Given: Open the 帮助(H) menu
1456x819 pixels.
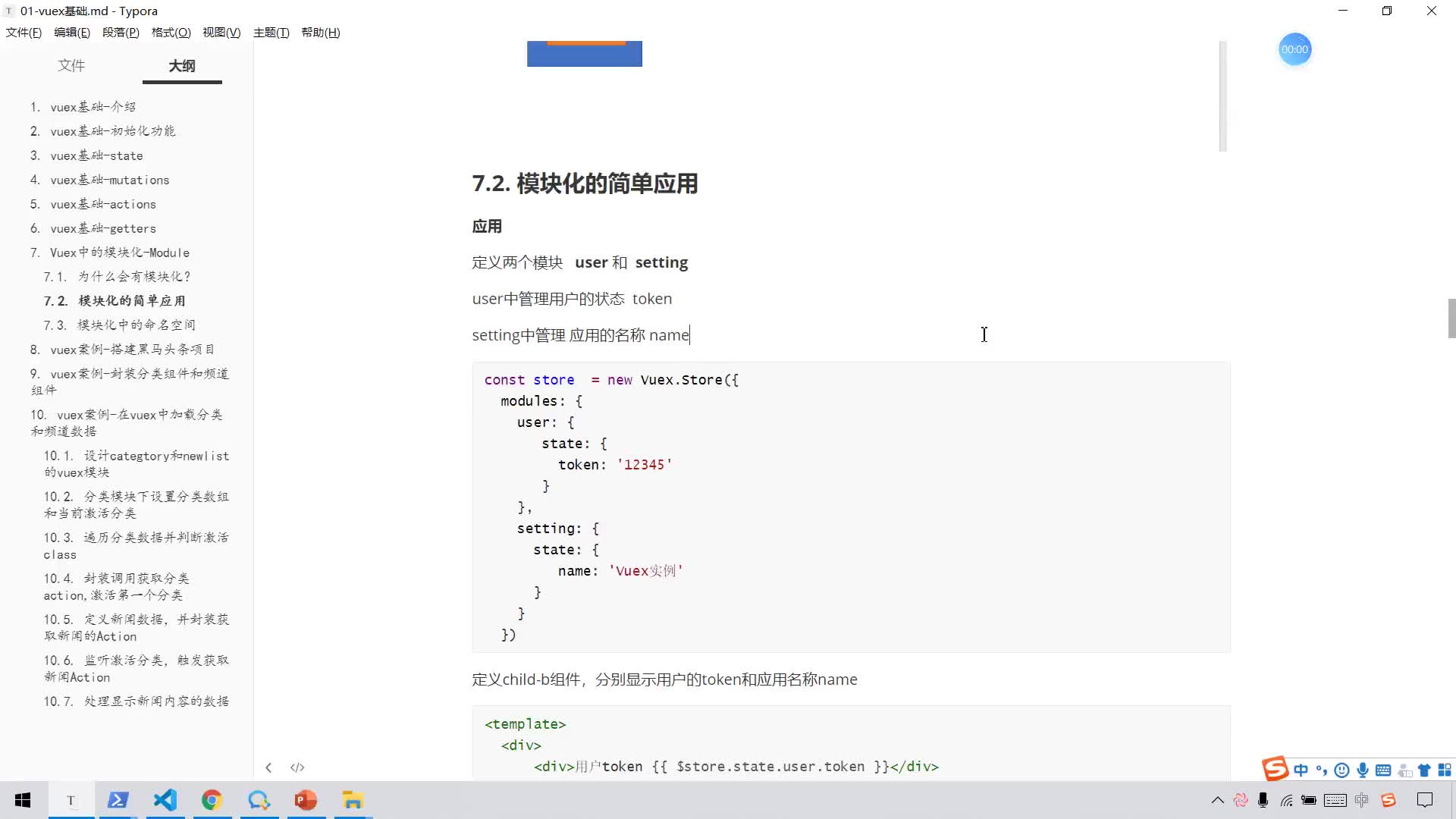Looking at the screenshot, I should click(x=321, y=33).
